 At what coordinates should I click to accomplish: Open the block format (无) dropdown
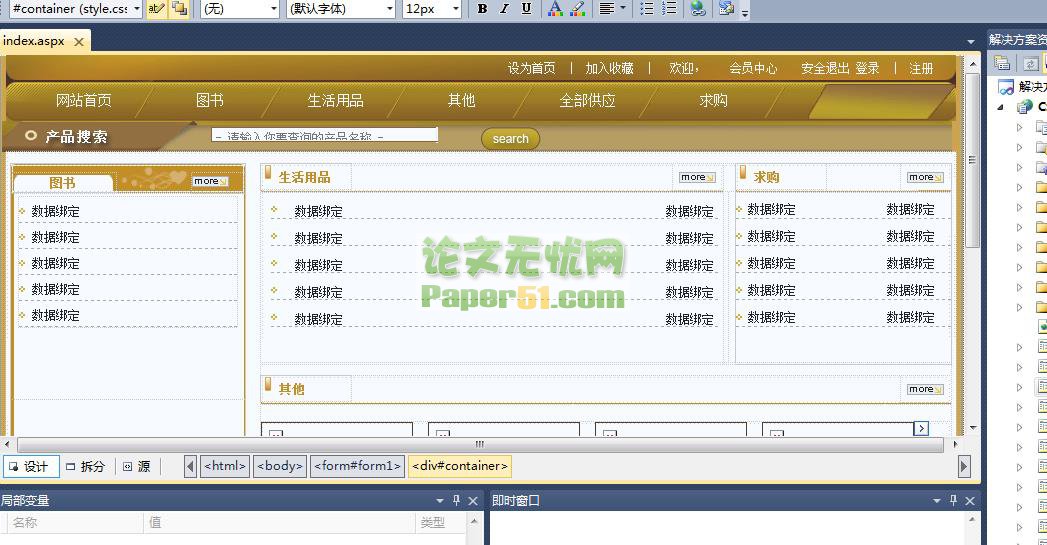pyautogui.click(x=274, y=9)
